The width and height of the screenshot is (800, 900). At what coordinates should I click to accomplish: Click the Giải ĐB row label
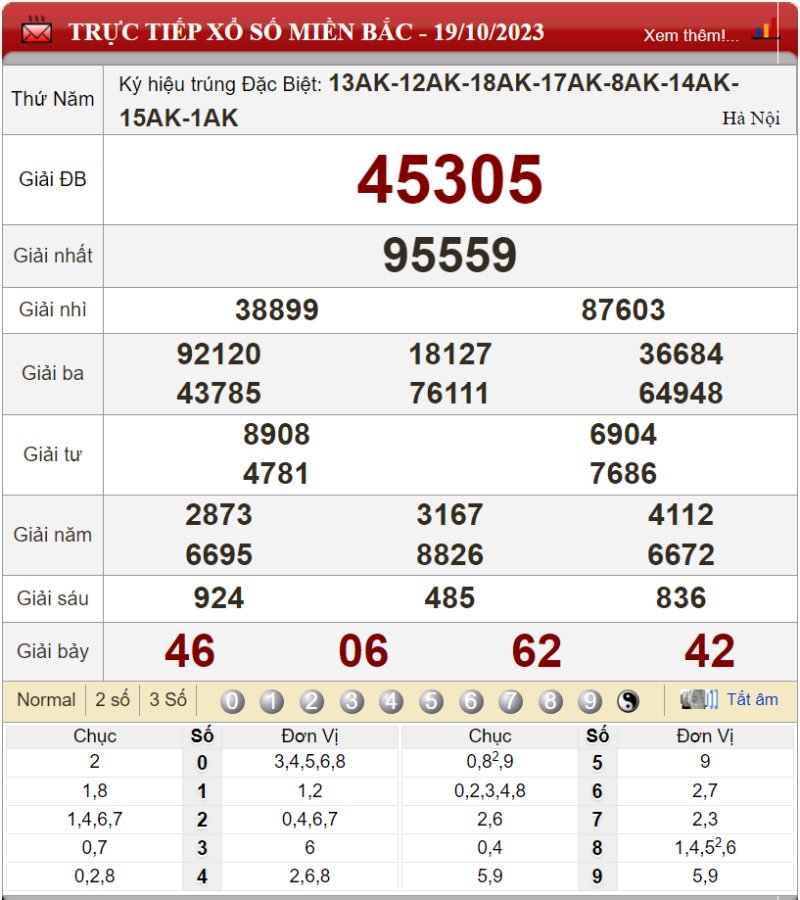click(x=53, y=179)
